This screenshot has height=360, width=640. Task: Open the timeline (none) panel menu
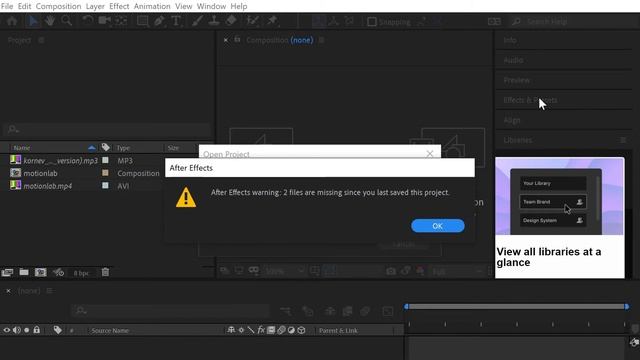coord(49,291)
